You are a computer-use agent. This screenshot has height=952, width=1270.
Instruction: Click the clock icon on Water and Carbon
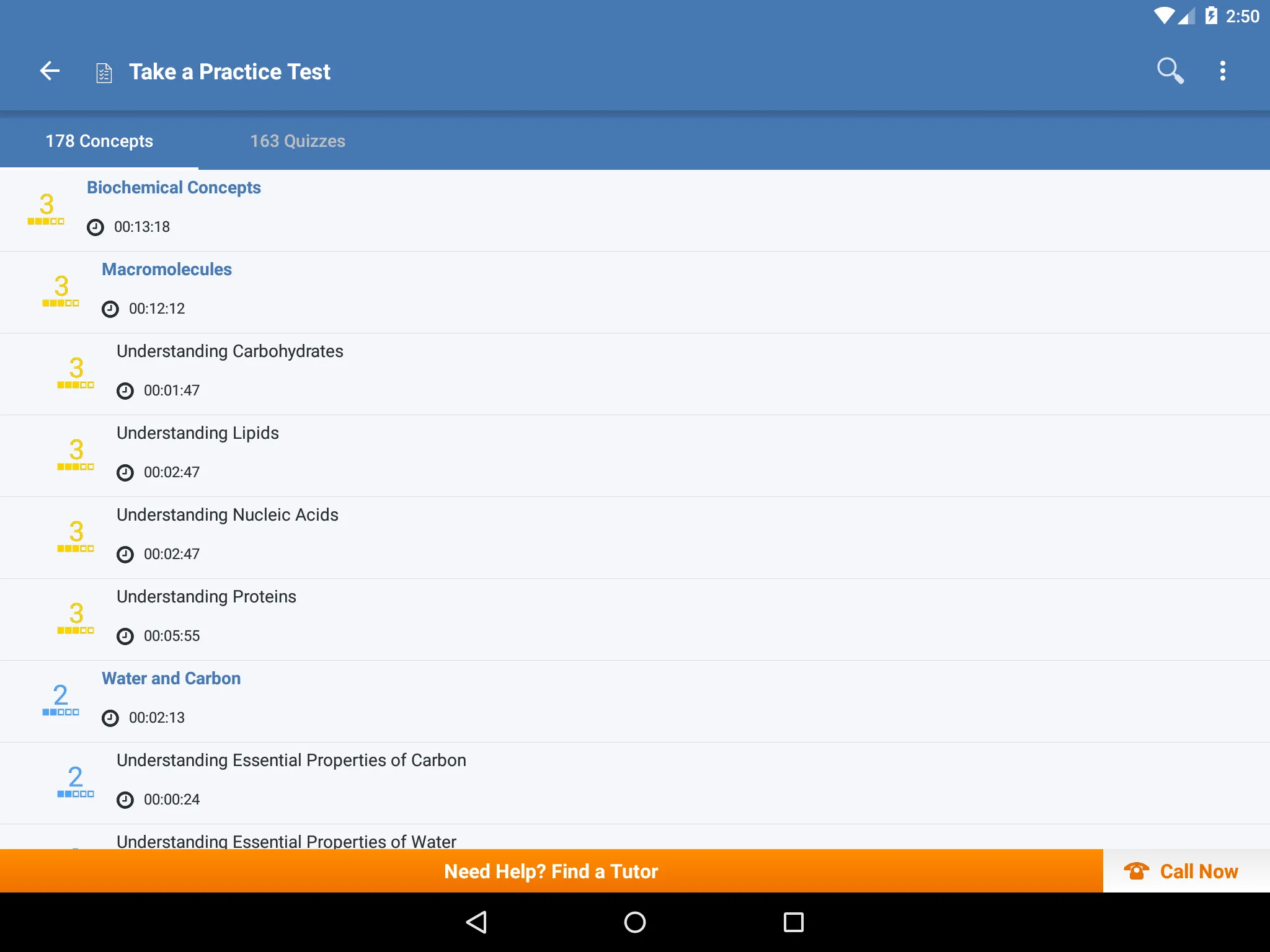108,717
